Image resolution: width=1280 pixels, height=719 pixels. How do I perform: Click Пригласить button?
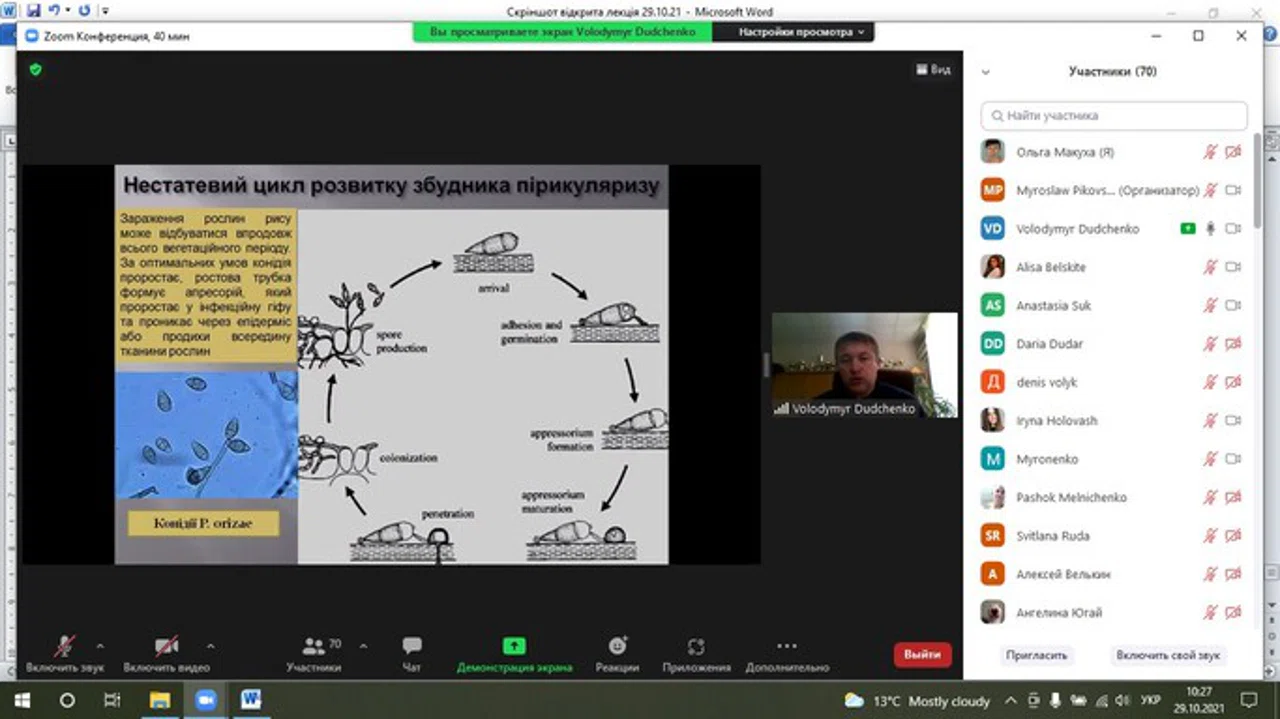tap(1037, 655)
